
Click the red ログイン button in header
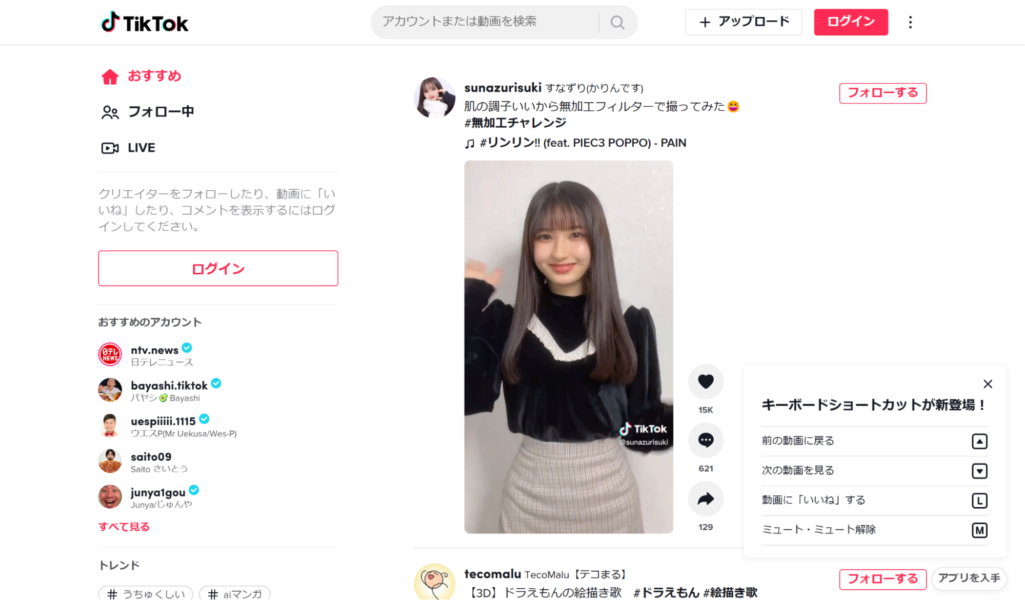pyautogui.click(x=850, y=22)
